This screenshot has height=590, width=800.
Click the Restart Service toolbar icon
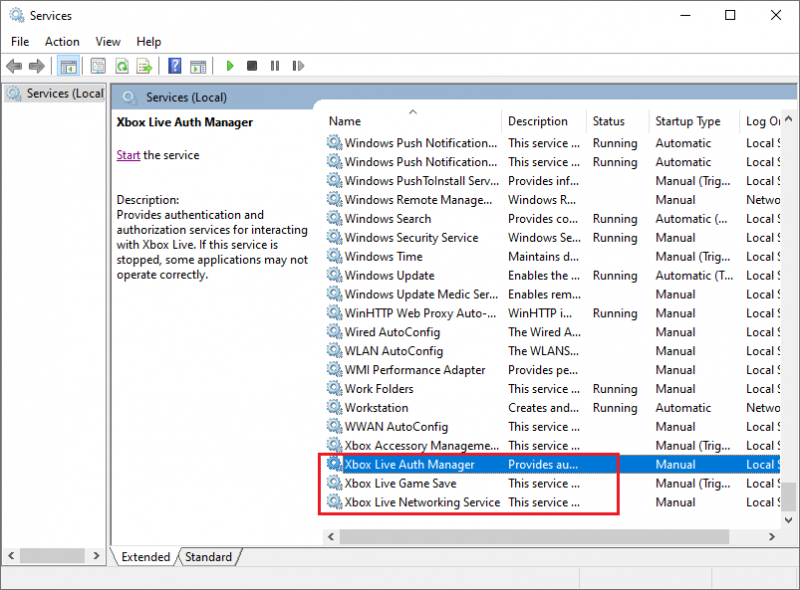pyautogui.click(x=298, y=66)
